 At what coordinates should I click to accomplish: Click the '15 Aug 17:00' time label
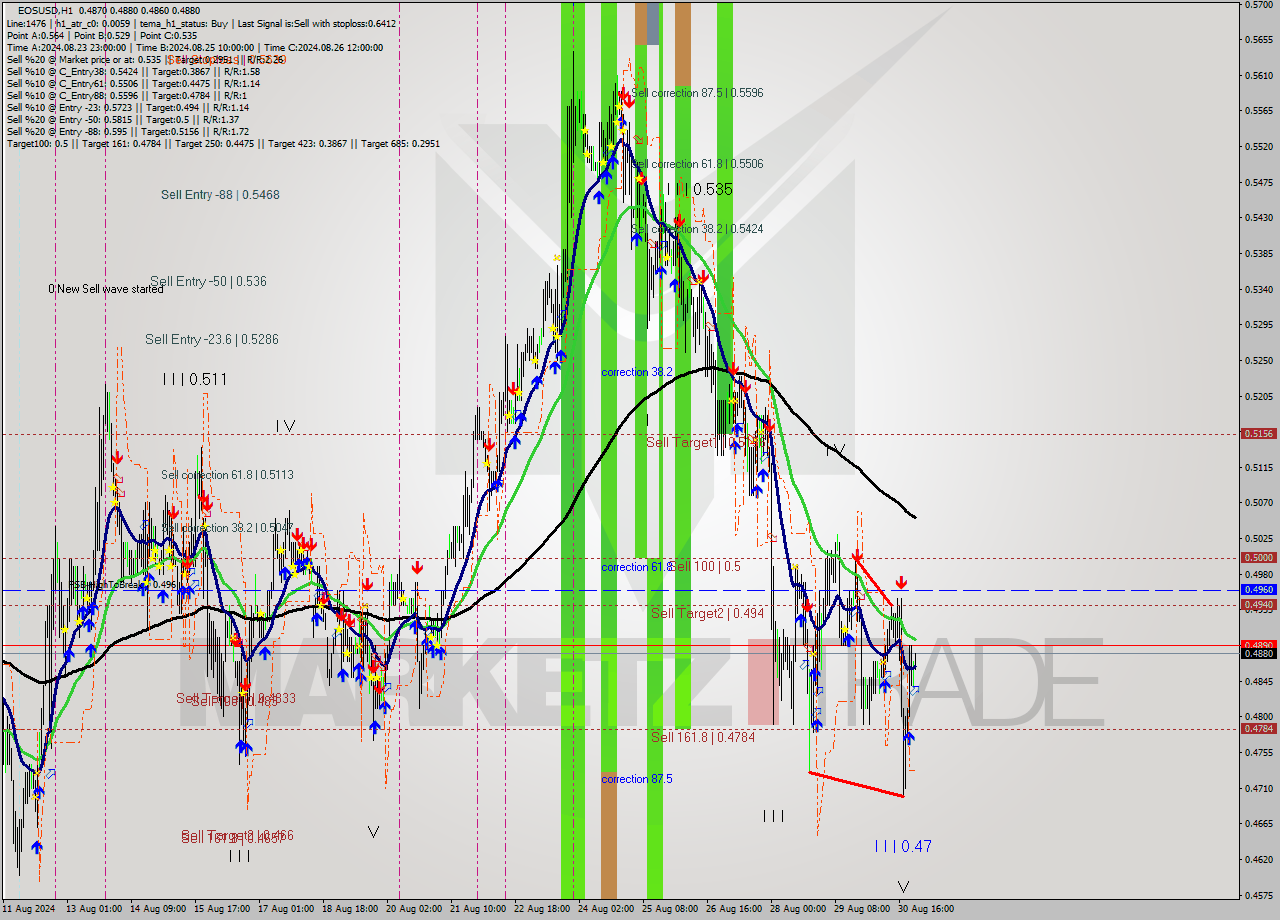coord(222,909)
